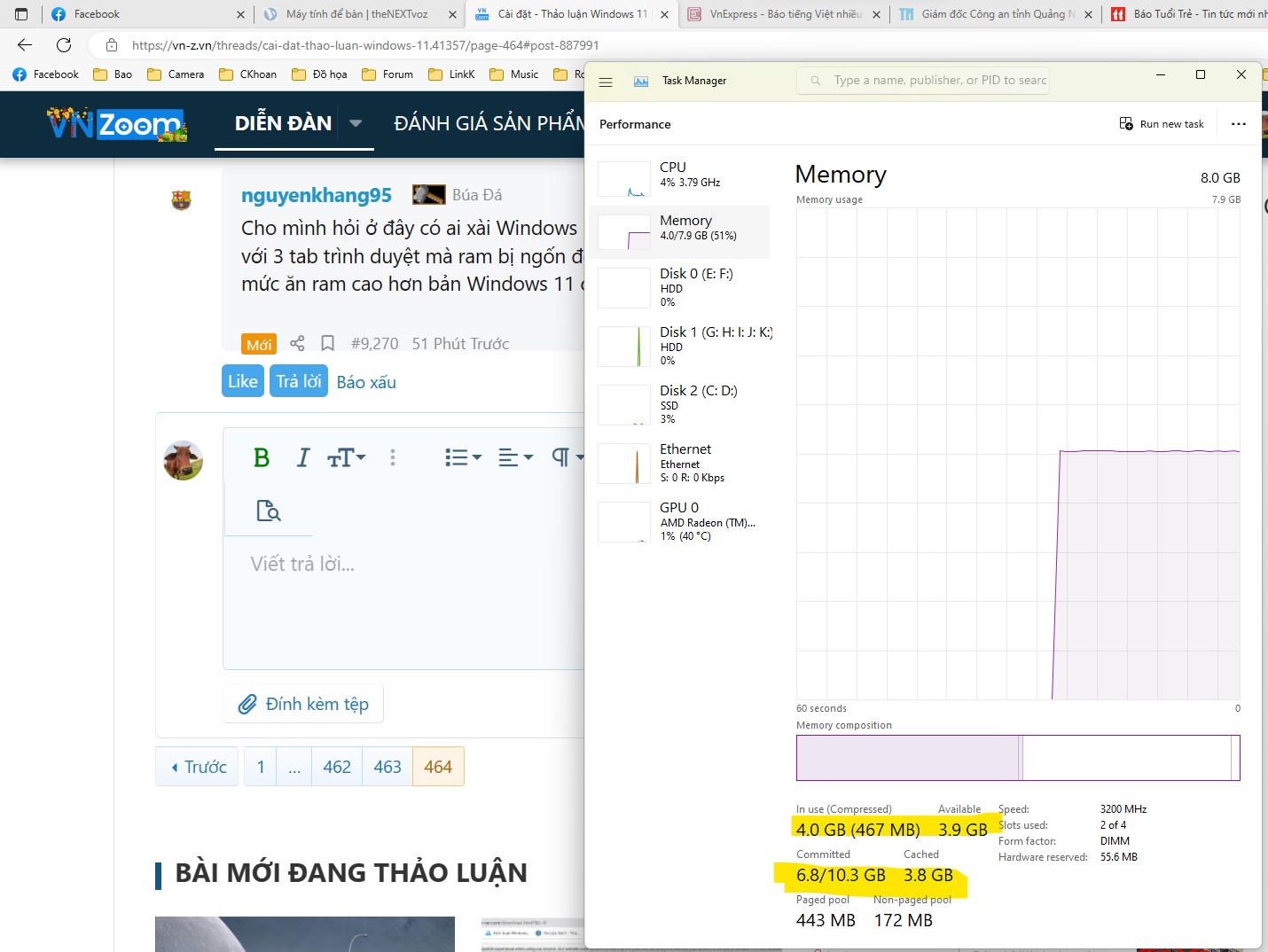Select Disk 1 (G: H: I: J: K:) entry
The image size is (1268, 952).
679,346
